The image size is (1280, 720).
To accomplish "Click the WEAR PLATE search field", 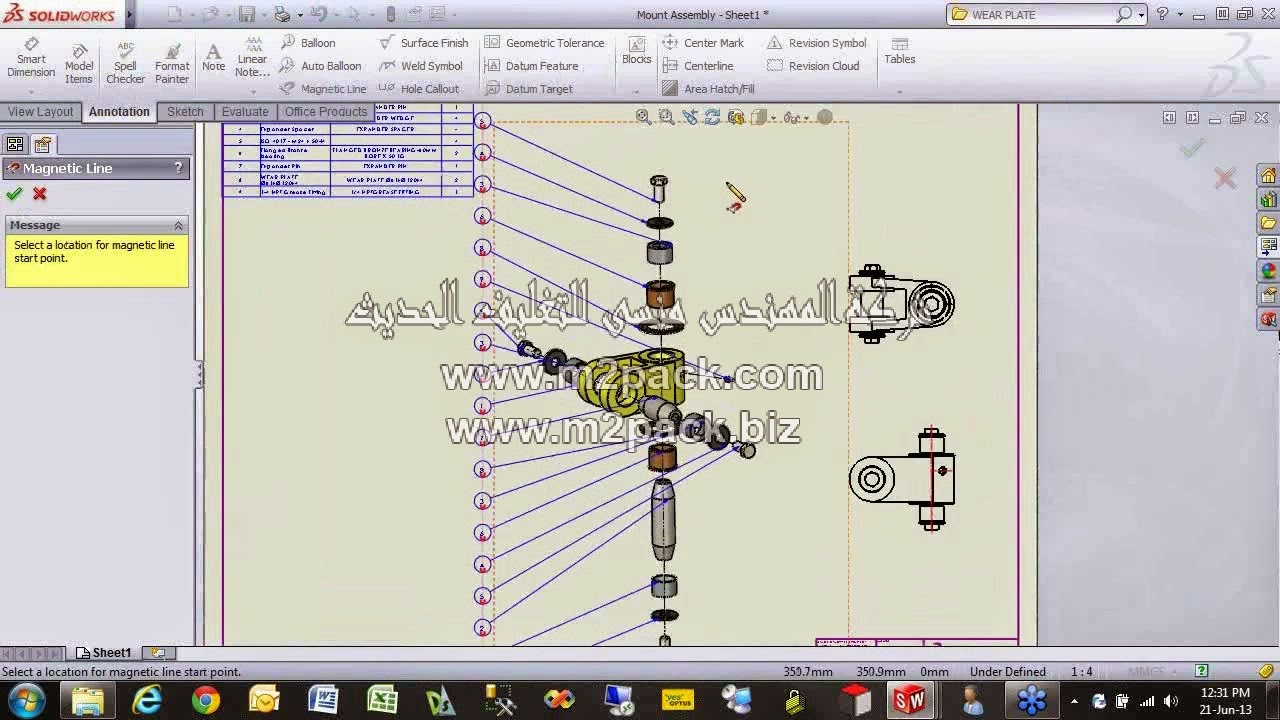I will [1040, 15].
